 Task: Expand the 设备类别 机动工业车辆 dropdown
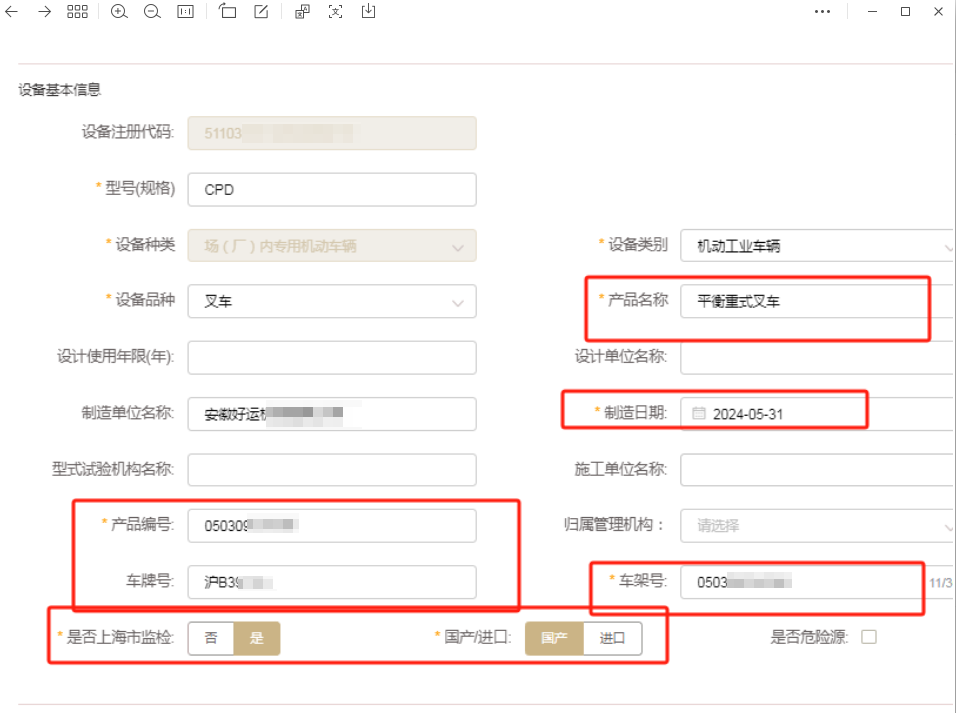click(950, 245)
